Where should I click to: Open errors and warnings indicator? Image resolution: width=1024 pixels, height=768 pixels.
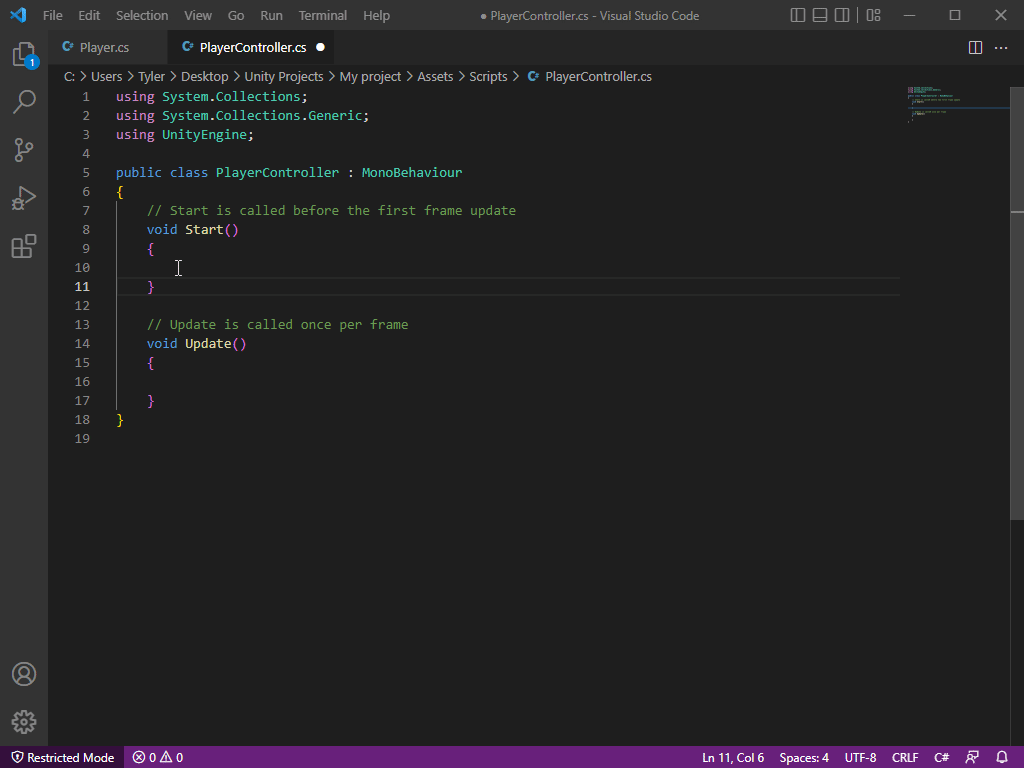click(157, 758)
